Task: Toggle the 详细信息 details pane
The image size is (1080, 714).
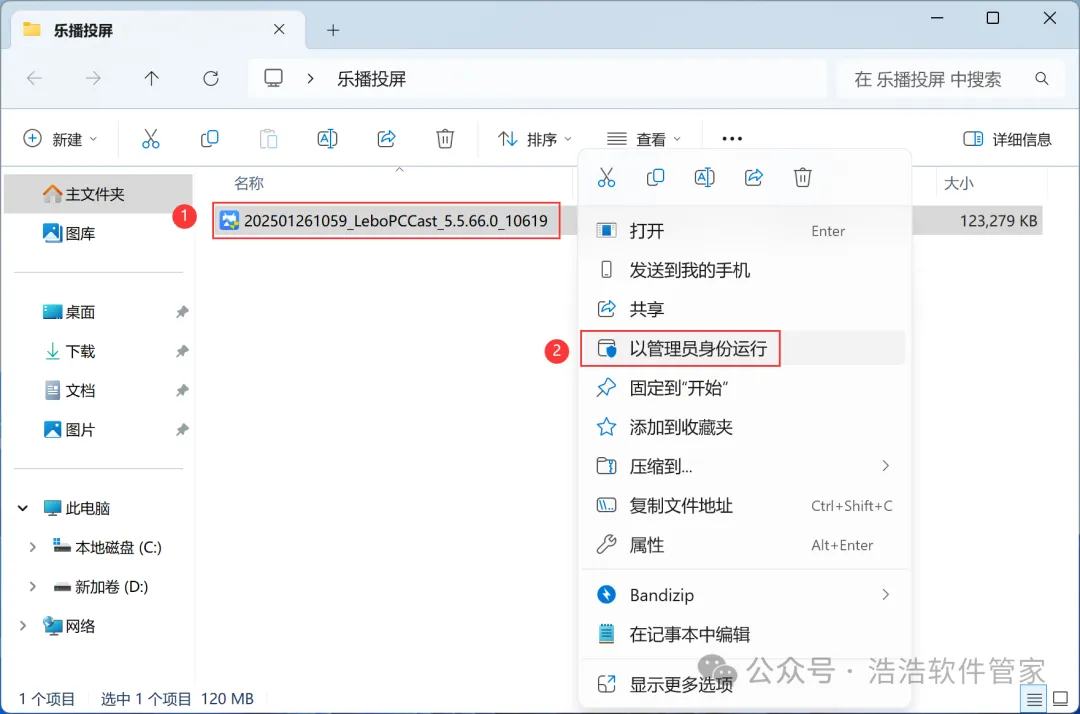Action: [1006, 139]
